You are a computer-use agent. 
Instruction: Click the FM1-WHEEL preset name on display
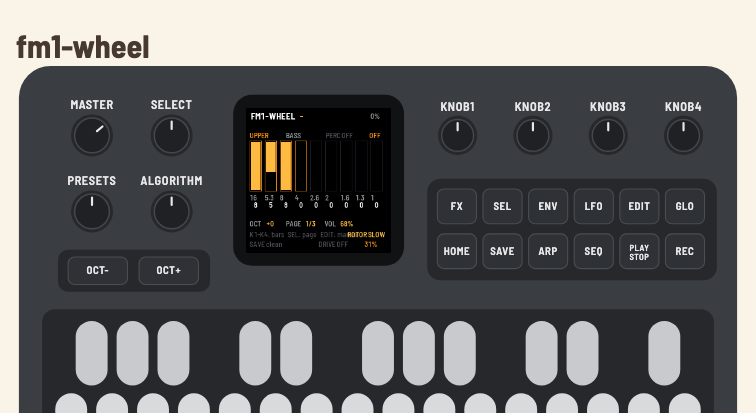273,117
